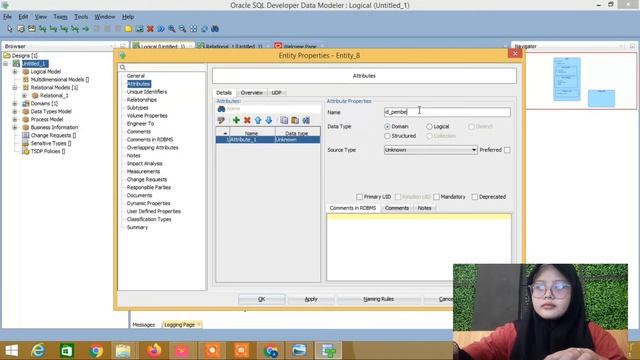Click the Zoom In magnifier icon
The height and width of the screenshot is (360, 640).
pyautogui.click(x=172, y=29)
